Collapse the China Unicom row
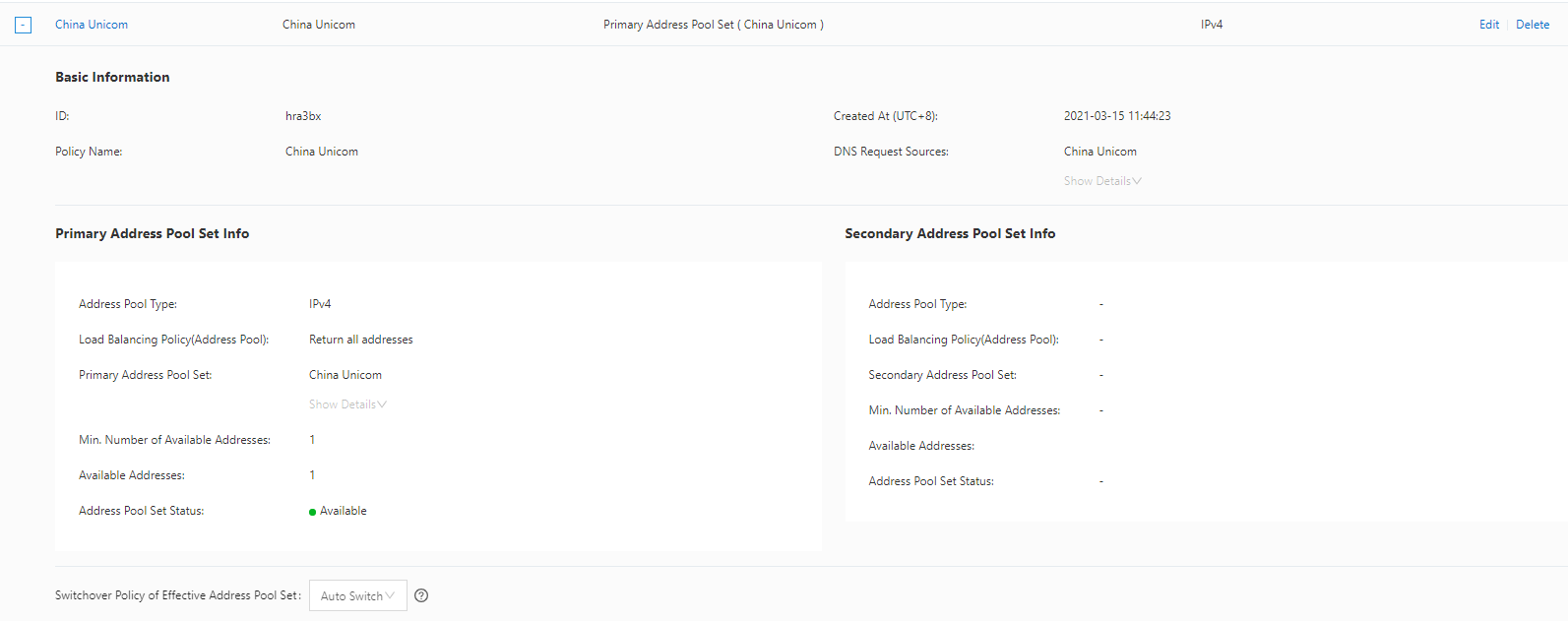Image resolution: width=1568 pixels, height=621 pixels. pyautogui.click(x=24, y=26)
